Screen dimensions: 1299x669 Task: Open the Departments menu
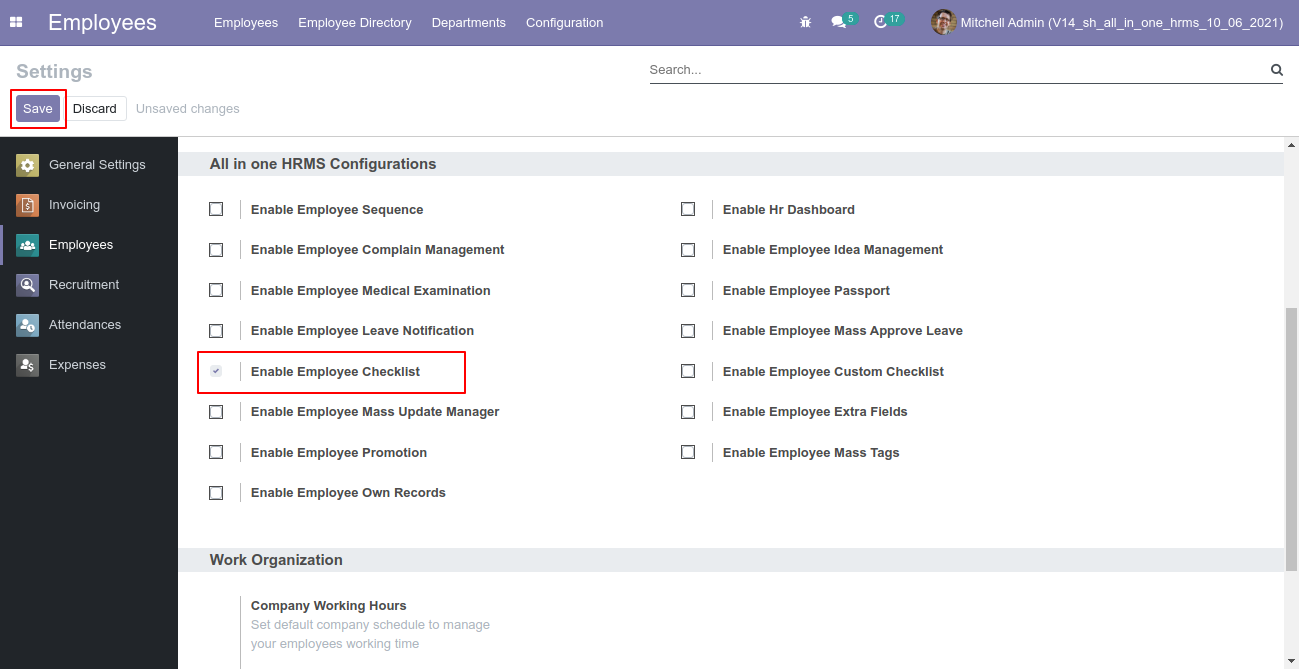pos(469,22)
